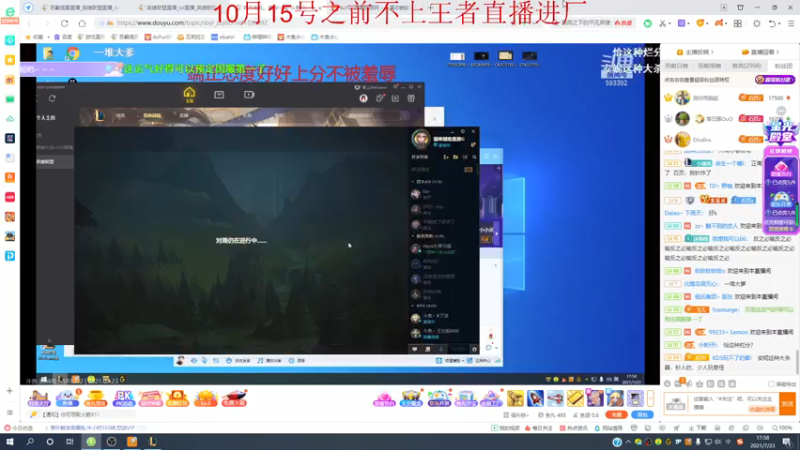This screenshot has width=800, height=450.
Task: Expand more gifts arrow beside gift bar
Action: pos(651,397)
